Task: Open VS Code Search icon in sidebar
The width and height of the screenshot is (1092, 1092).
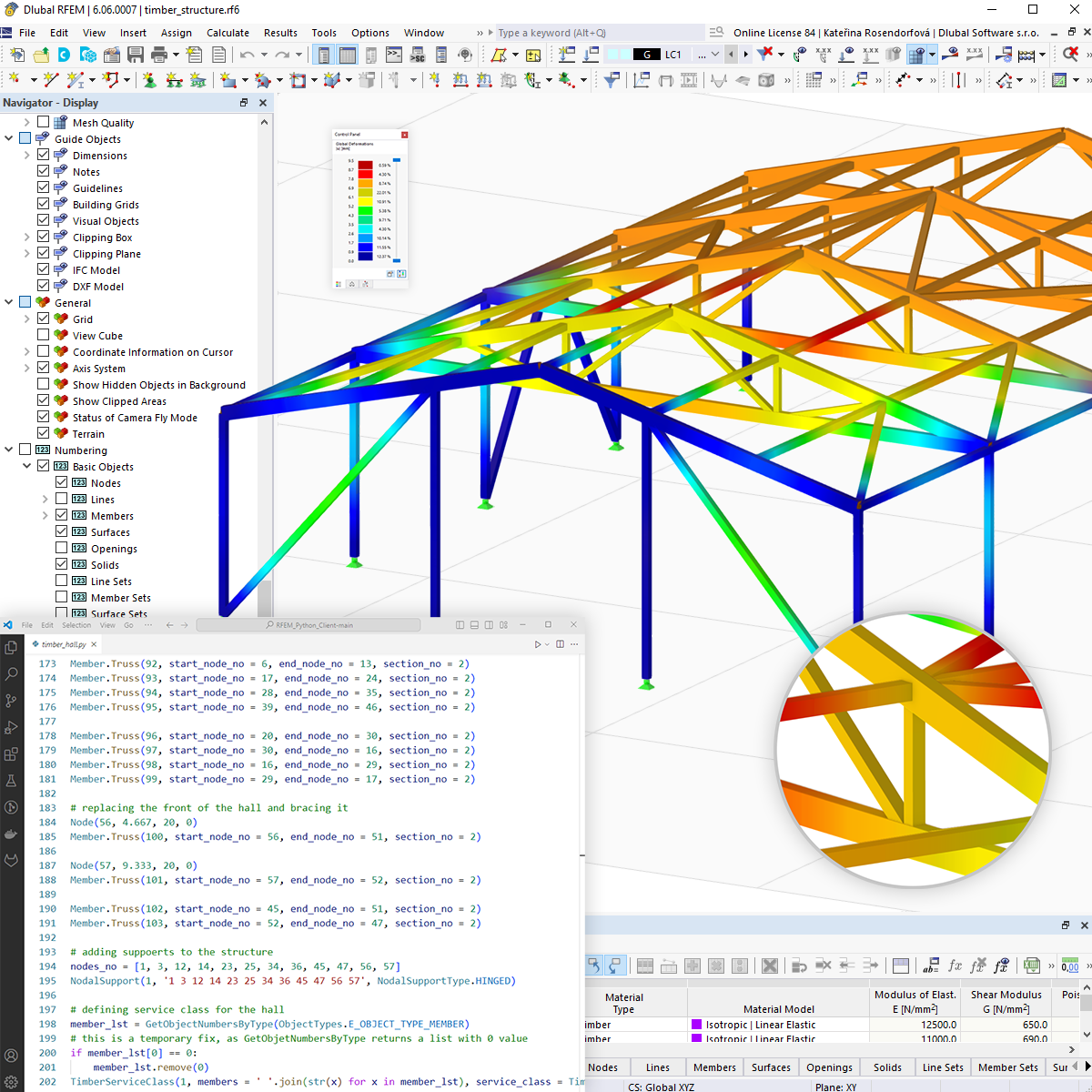Action: [11, 674]
